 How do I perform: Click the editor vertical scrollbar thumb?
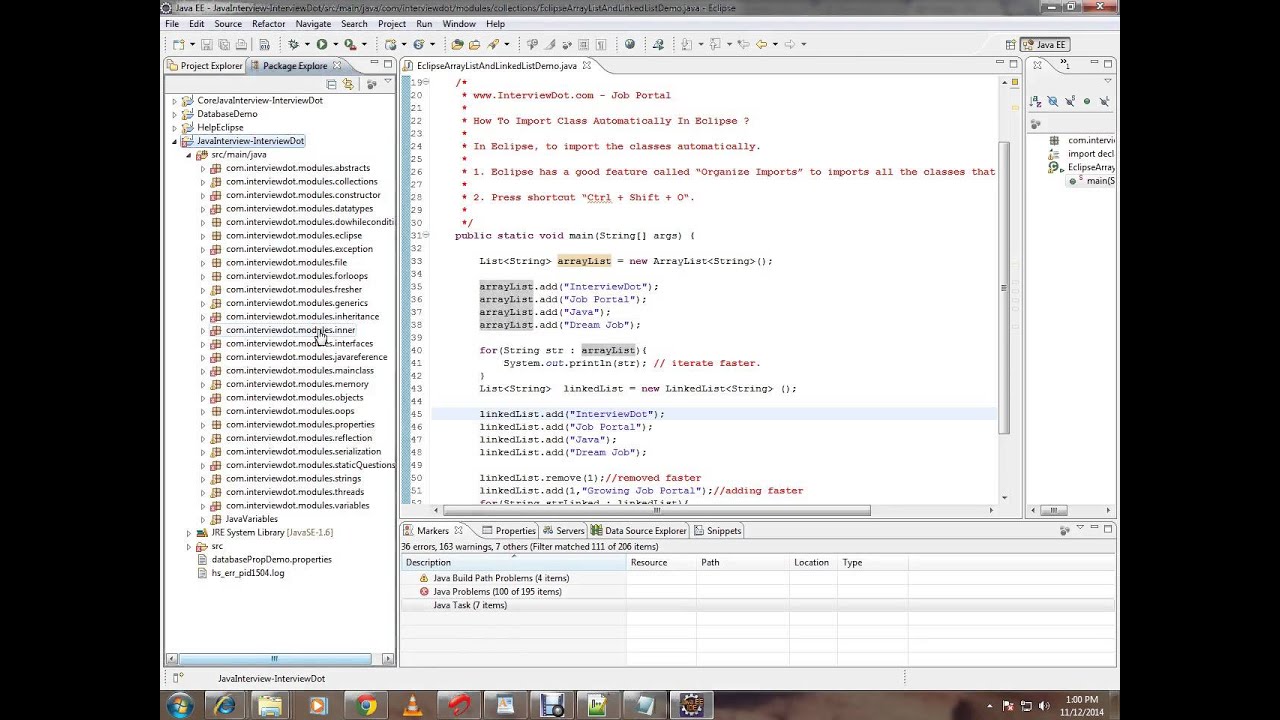[x=1003, y=288]
